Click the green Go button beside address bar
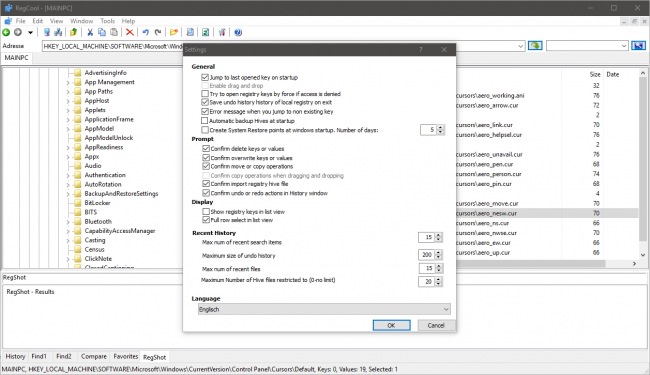The image size is (650, 375). pos(535,46)
